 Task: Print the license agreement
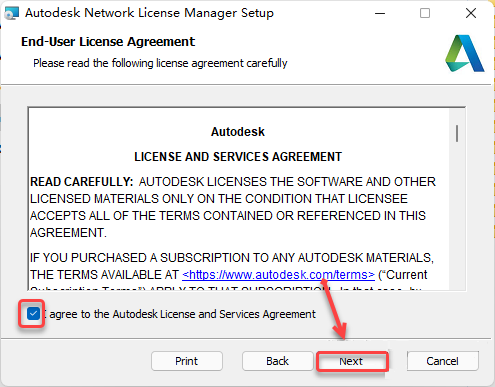pos(187,361)
